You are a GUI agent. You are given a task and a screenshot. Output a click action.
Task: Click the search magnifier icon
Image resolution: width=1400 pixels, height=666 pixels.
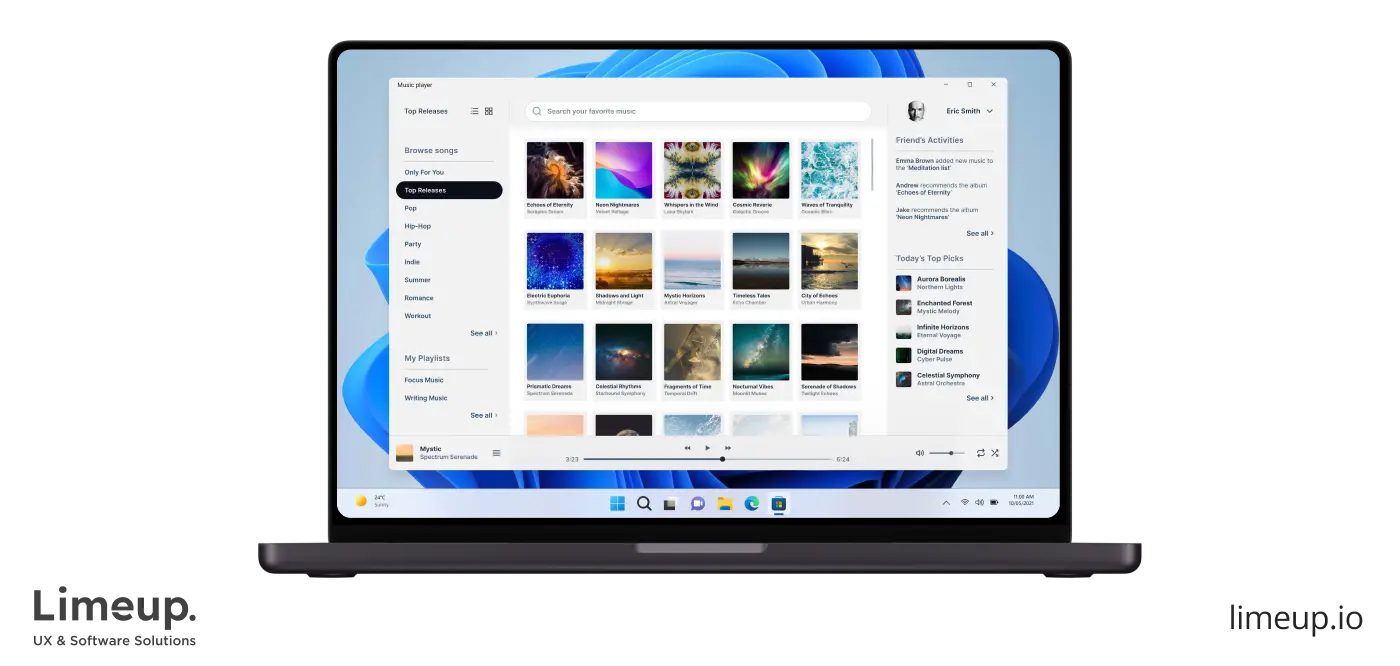[536, 111]
